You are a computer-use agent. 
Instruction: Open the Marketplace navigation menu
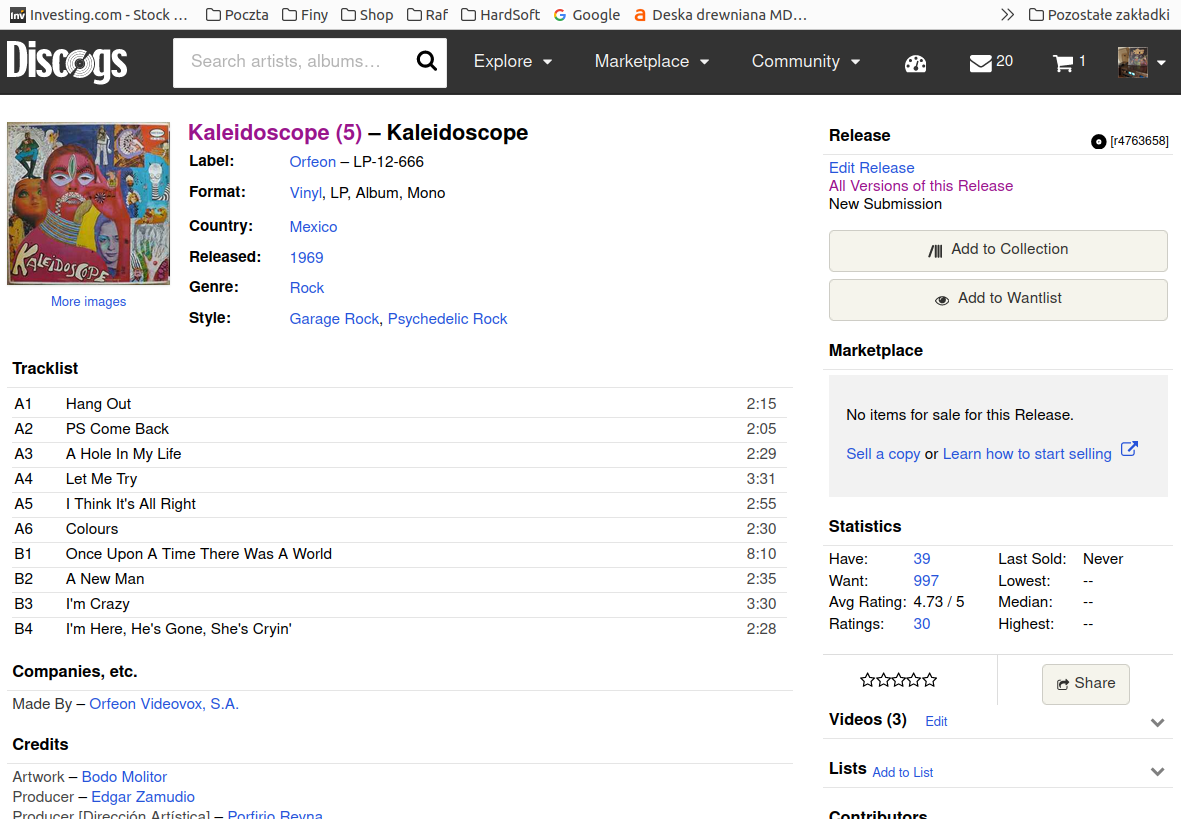point(651,62)
